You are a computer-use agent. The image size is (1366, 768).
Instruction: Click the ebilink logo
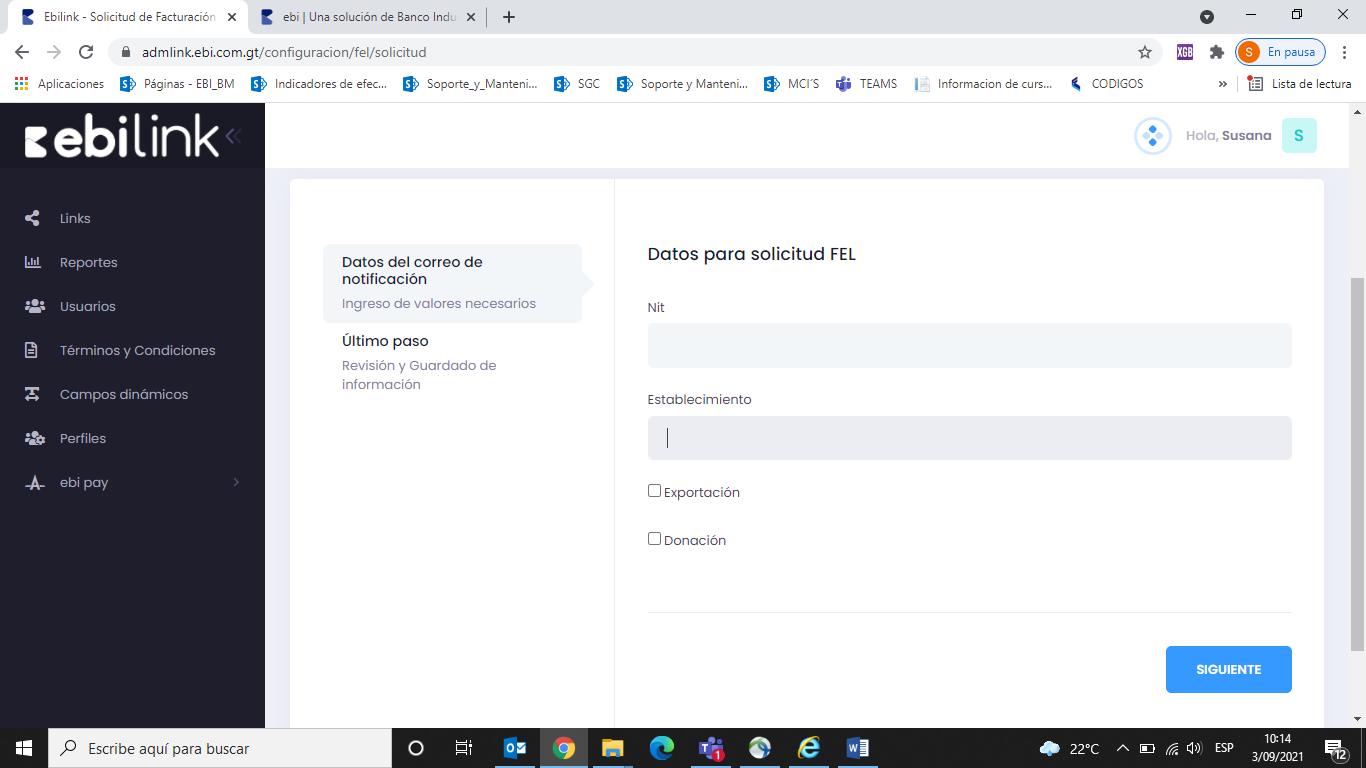(x=121, y=136)
